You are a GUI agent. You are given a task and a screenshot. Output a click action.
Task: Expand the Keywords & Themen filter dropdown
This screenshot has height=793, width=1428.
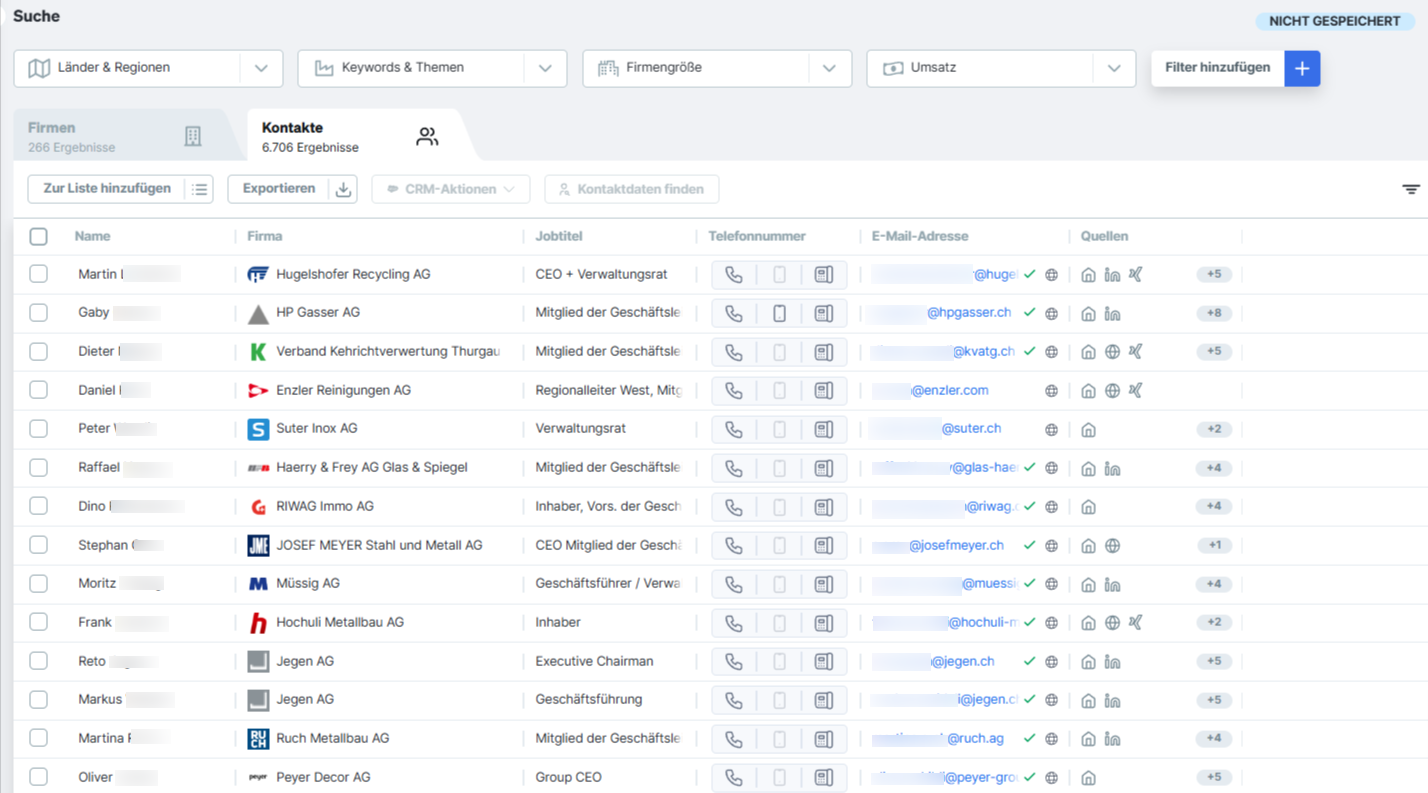coord(432,68)
